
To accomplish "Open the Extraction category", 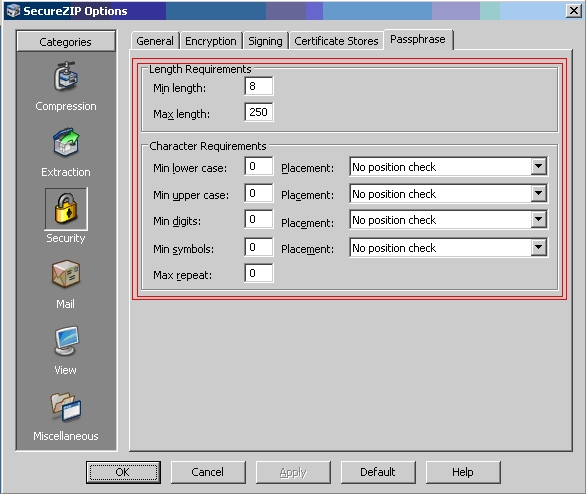I will coord(66,152).
